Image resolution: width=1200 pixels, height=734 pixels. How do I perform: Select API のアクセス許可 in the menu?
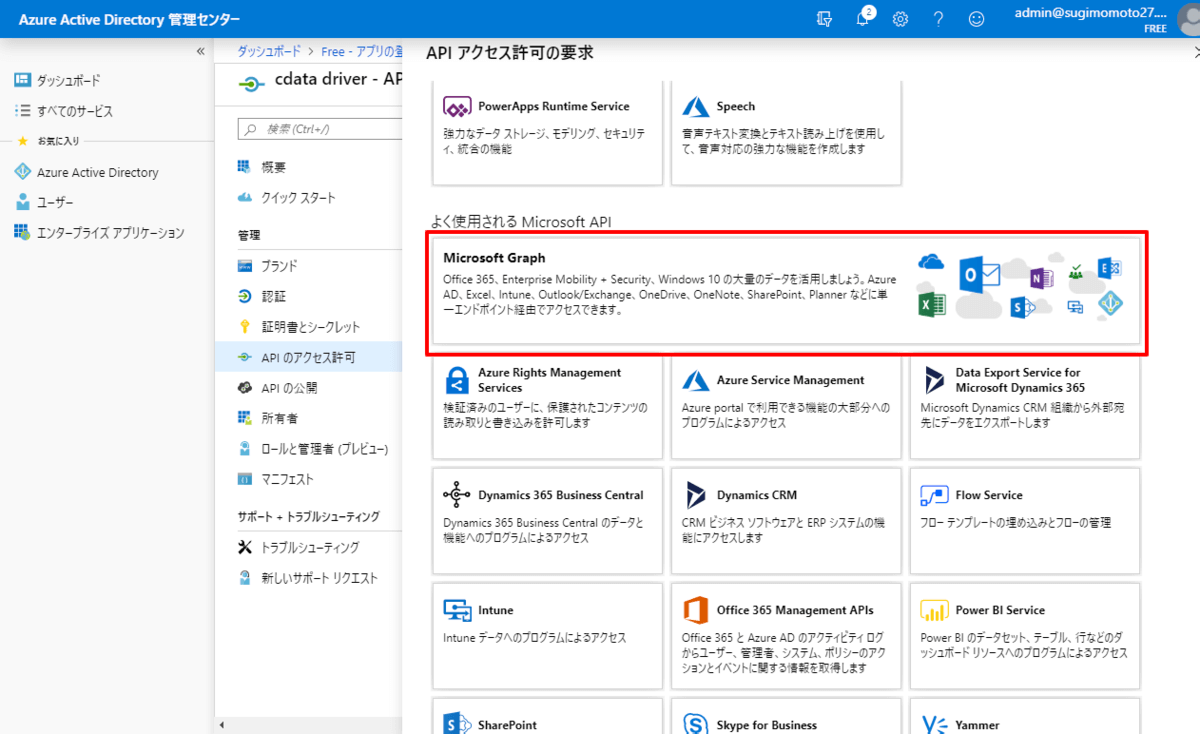click(309, 357)
